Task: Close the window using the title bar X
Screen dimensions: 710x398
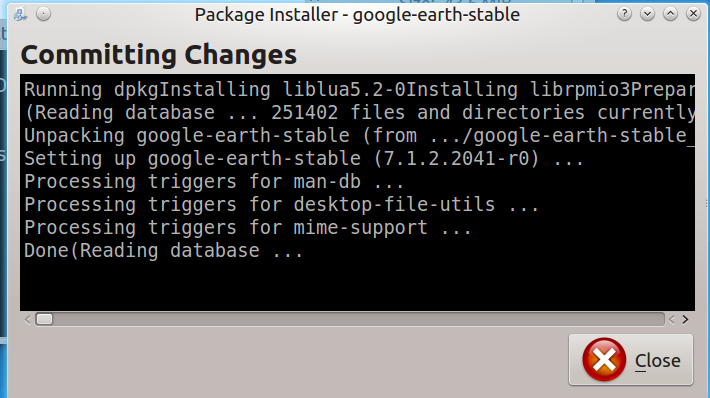Action: (693, 14)
